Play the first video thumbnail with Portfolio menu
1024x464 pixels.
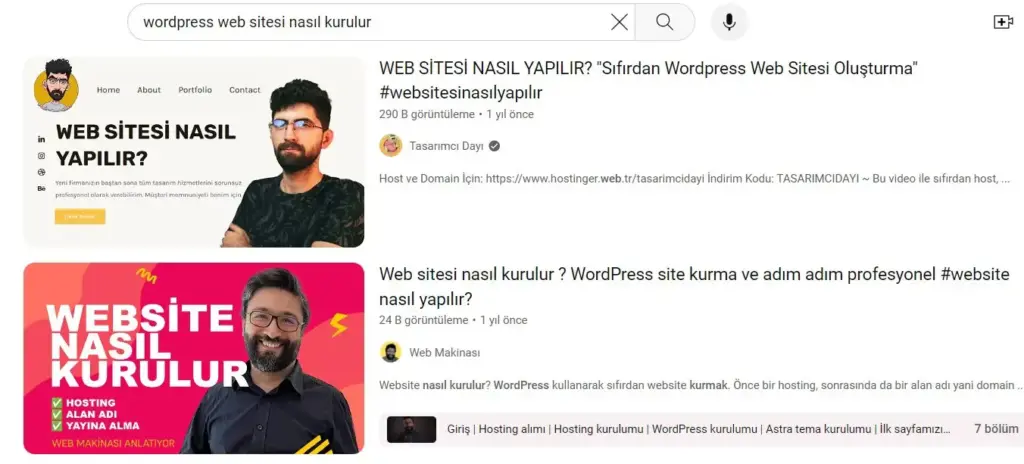point(194,152)
